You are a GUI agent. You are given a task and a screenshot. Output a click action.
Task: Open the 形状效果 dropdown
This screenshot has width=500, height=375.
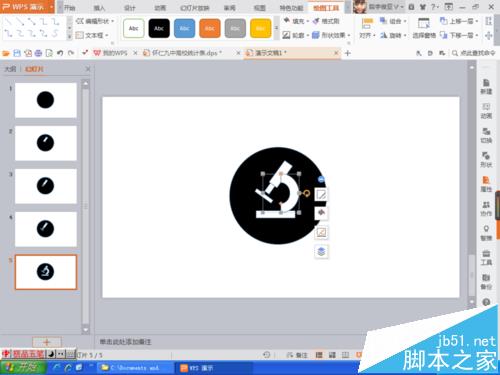tap(331, 35)
